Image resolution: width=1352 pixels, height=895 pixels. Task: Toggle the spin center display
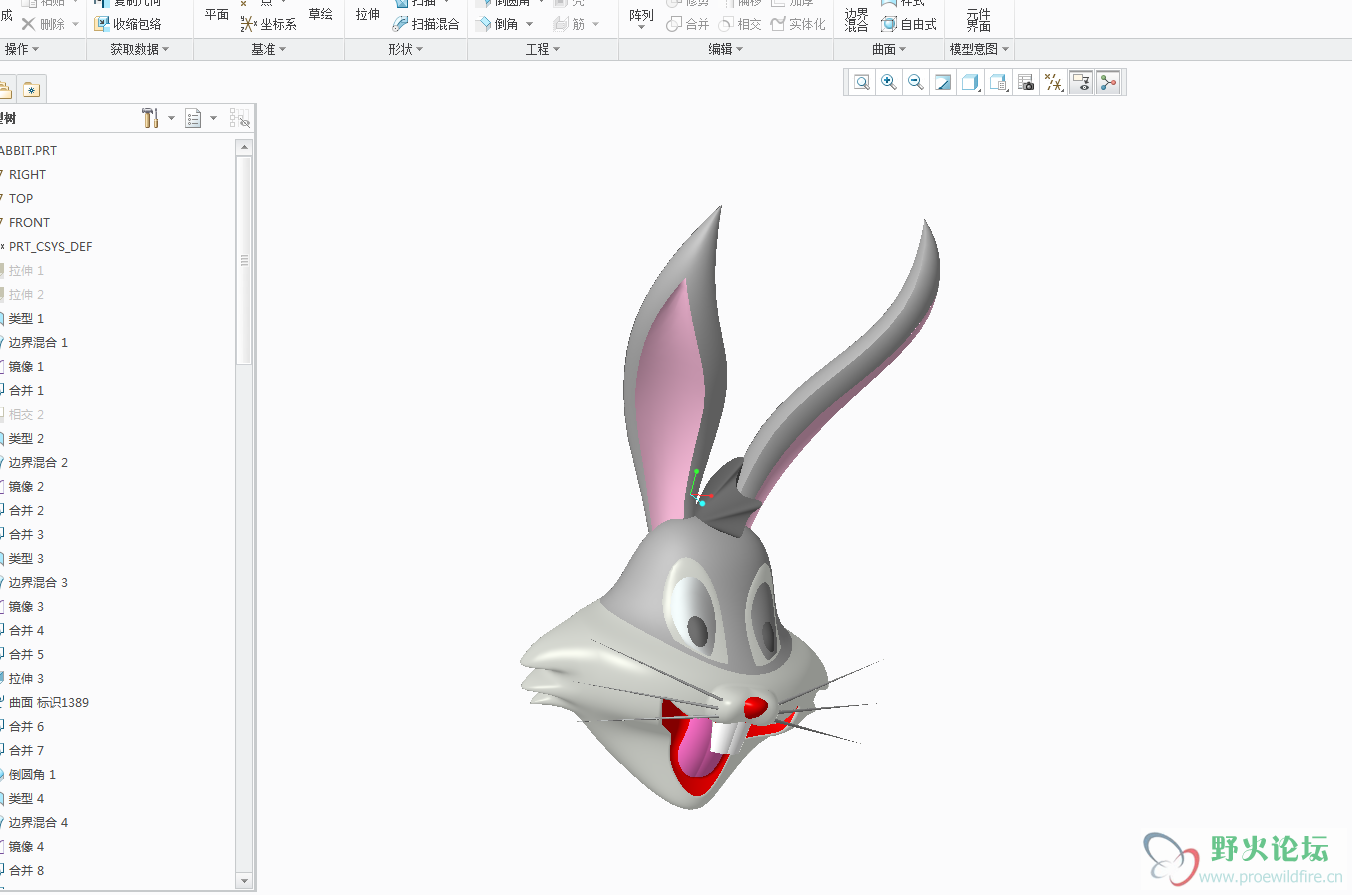click(x=1107, y=83)
